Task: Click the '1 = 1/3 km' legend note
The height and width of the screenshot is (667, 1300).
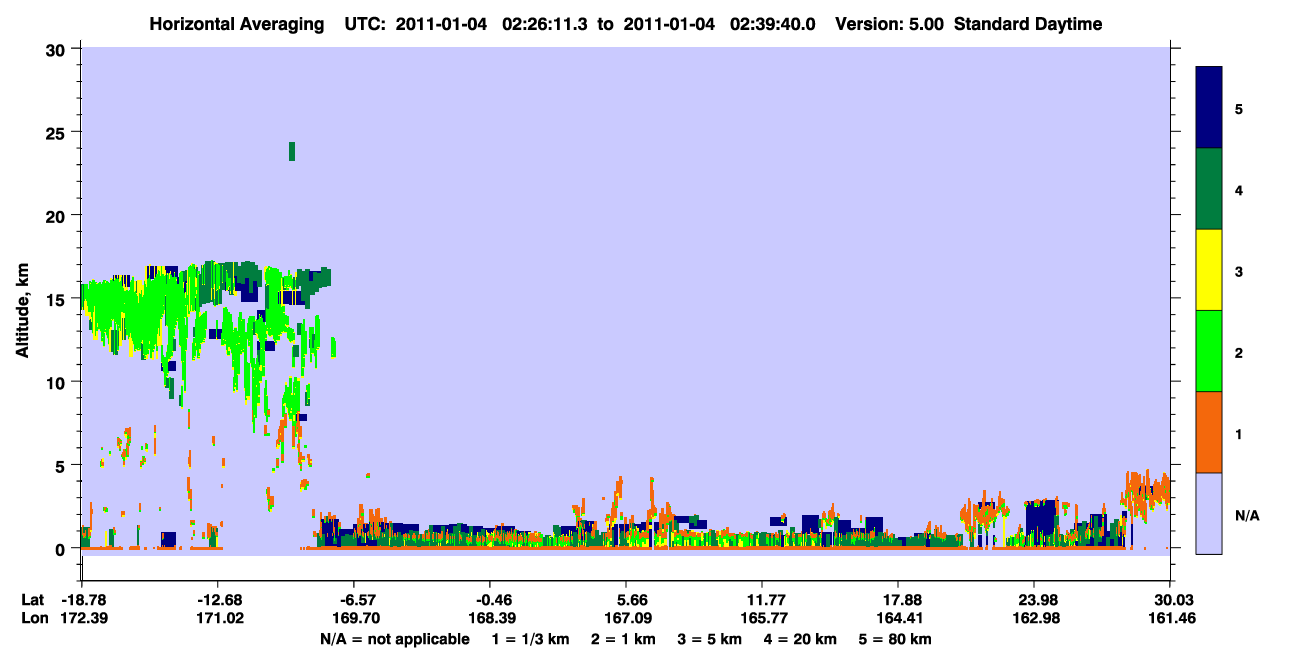Action: (x=530, y=639)
